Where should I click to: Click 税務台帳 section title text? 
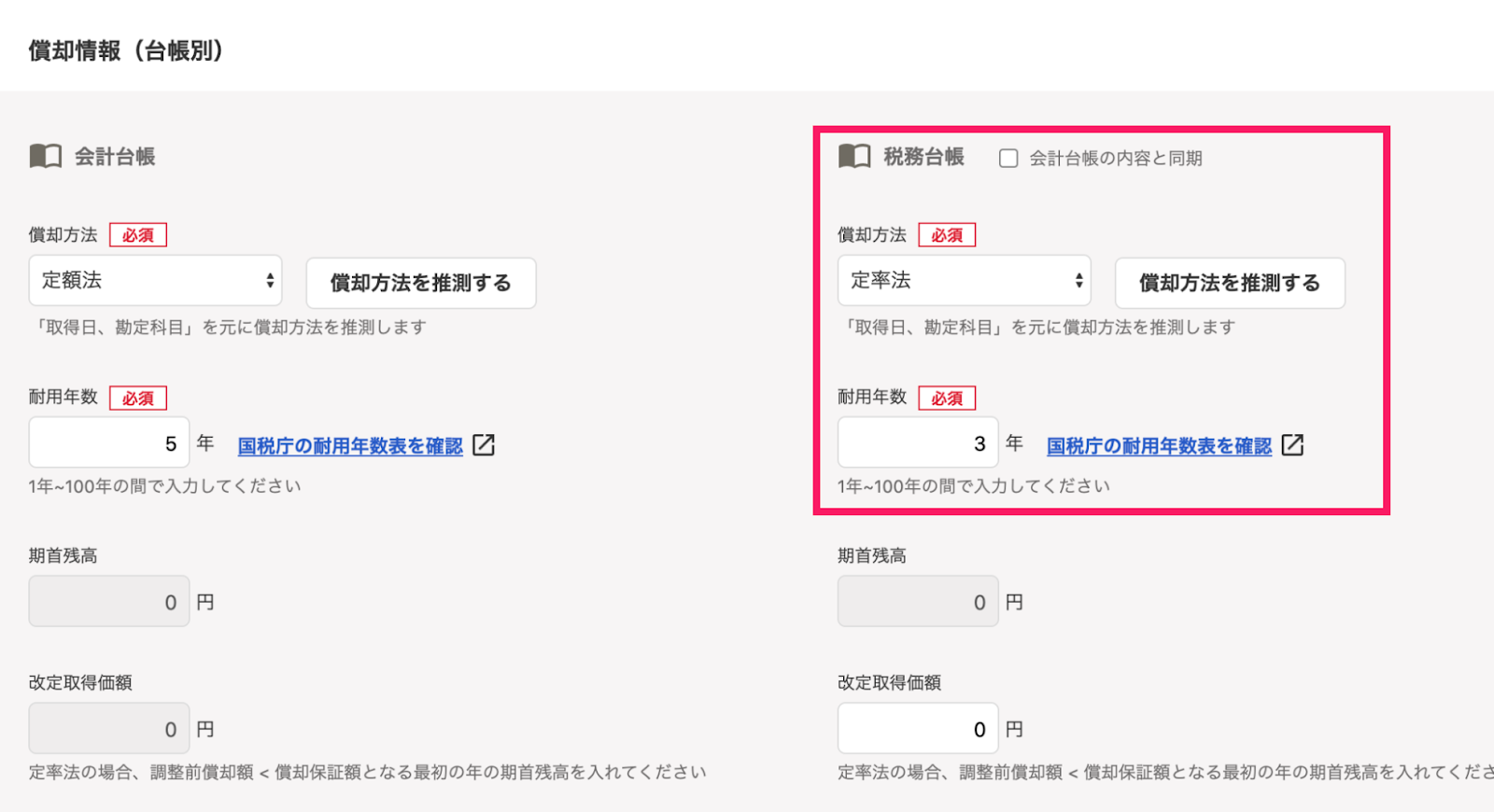pyautogui.click(x=923, y=157)
